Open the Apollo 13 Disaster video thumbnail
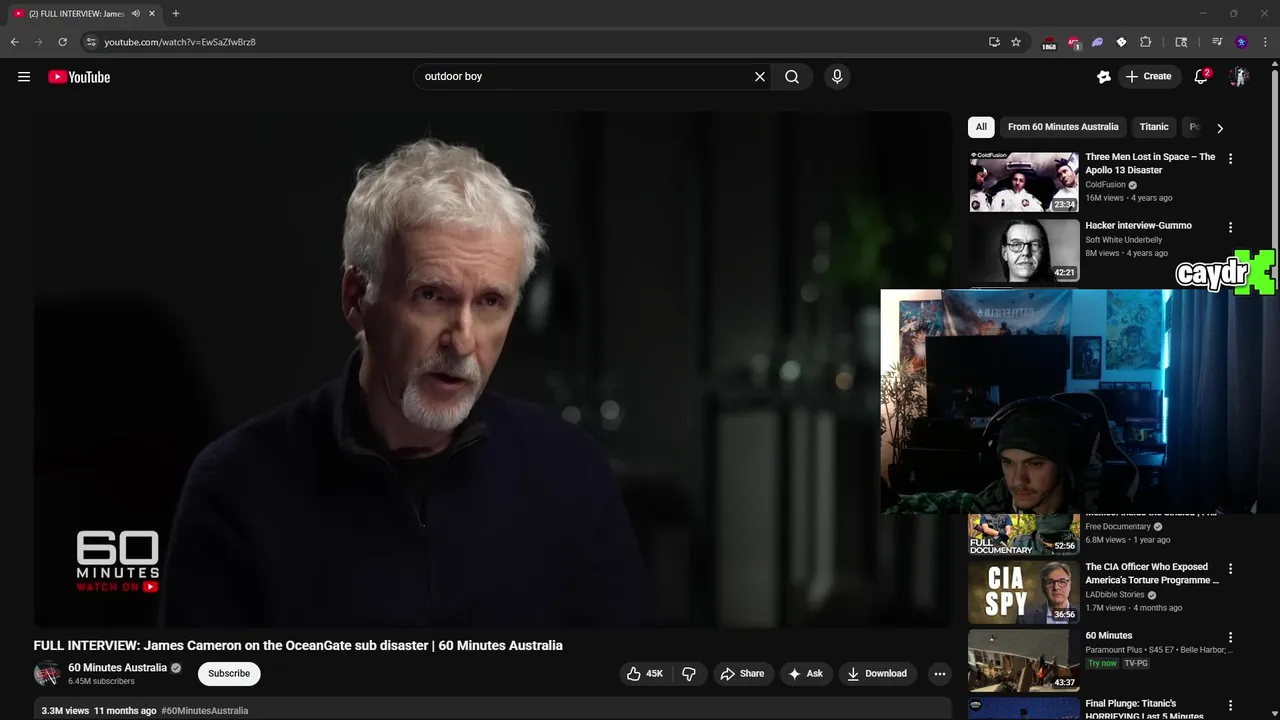 pos(1024,182)
